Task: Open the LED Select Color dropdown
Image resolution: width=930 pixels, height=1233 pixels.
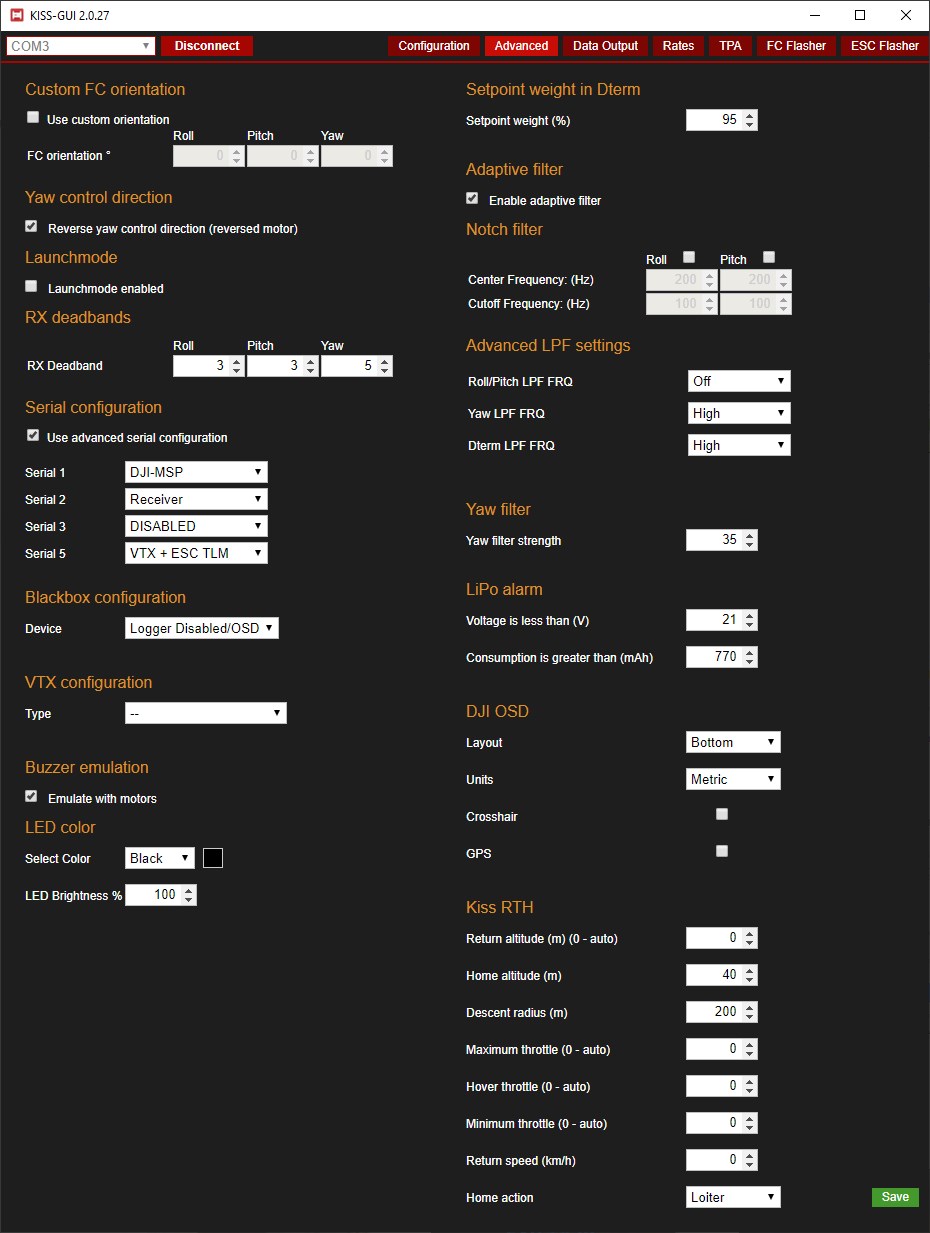Action: (x=160, y=858)
